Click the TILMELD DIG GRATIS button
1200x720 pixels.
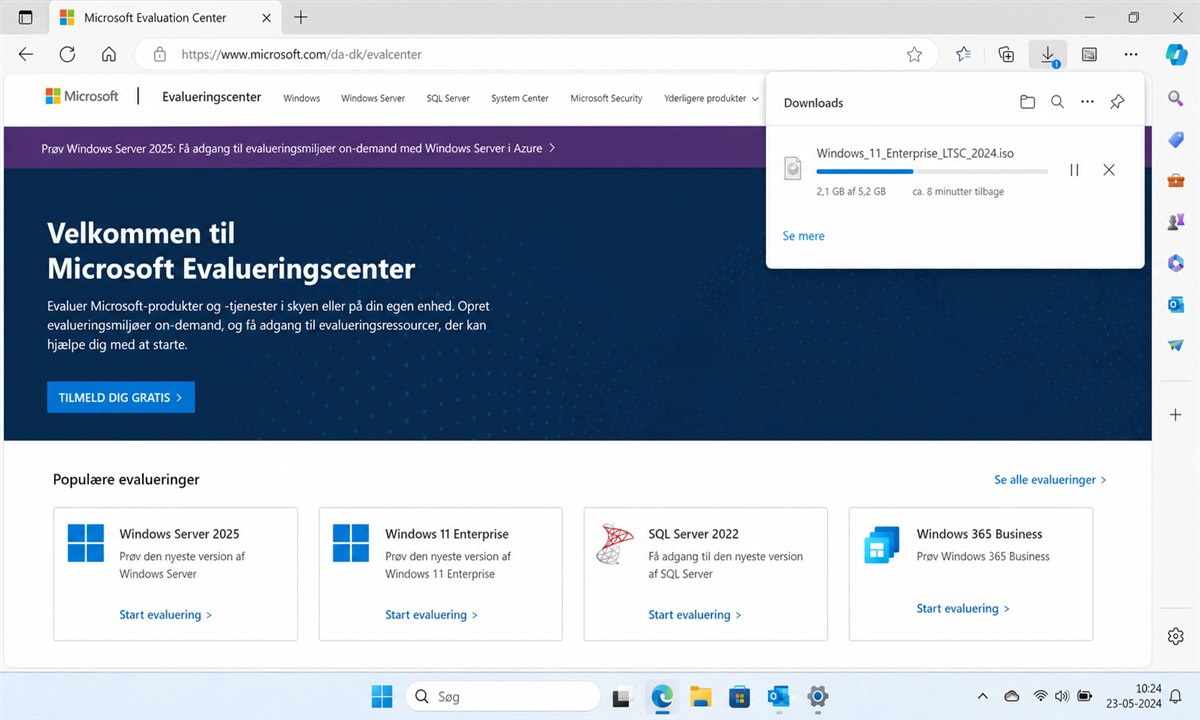[121, 397]
